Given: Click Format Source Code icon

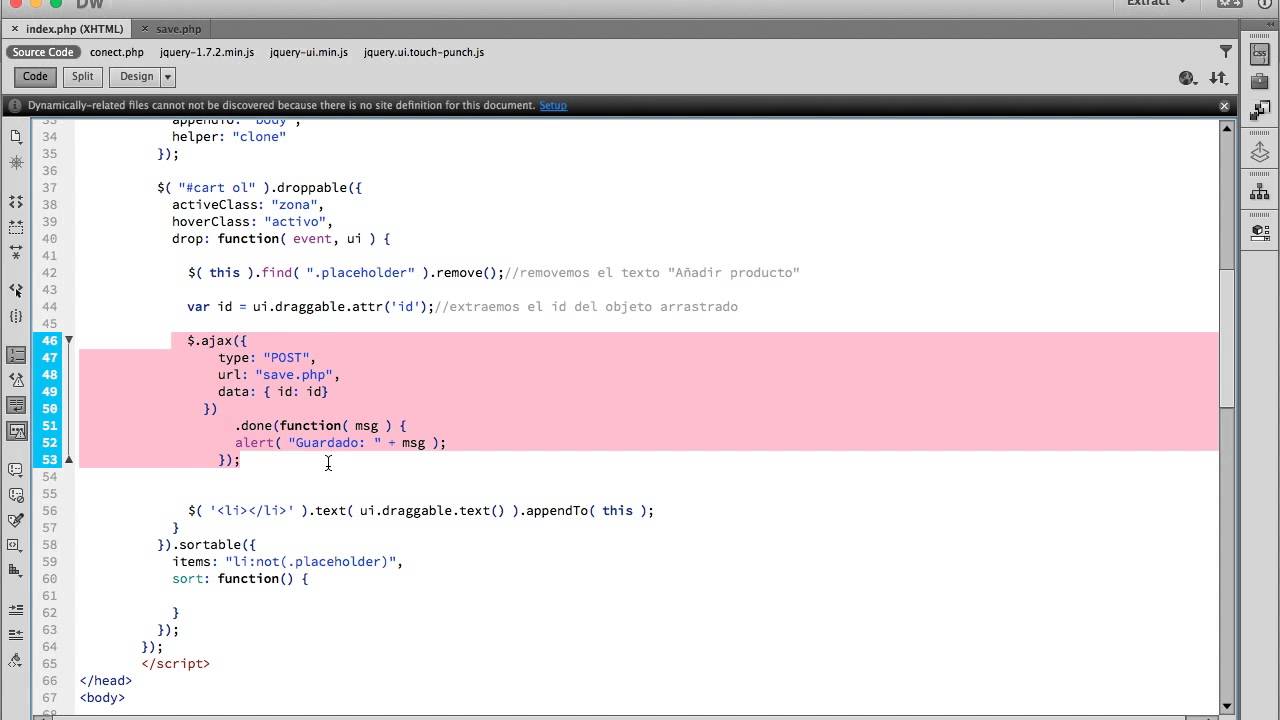Looking at the screenshot, I should click(16, 660).
